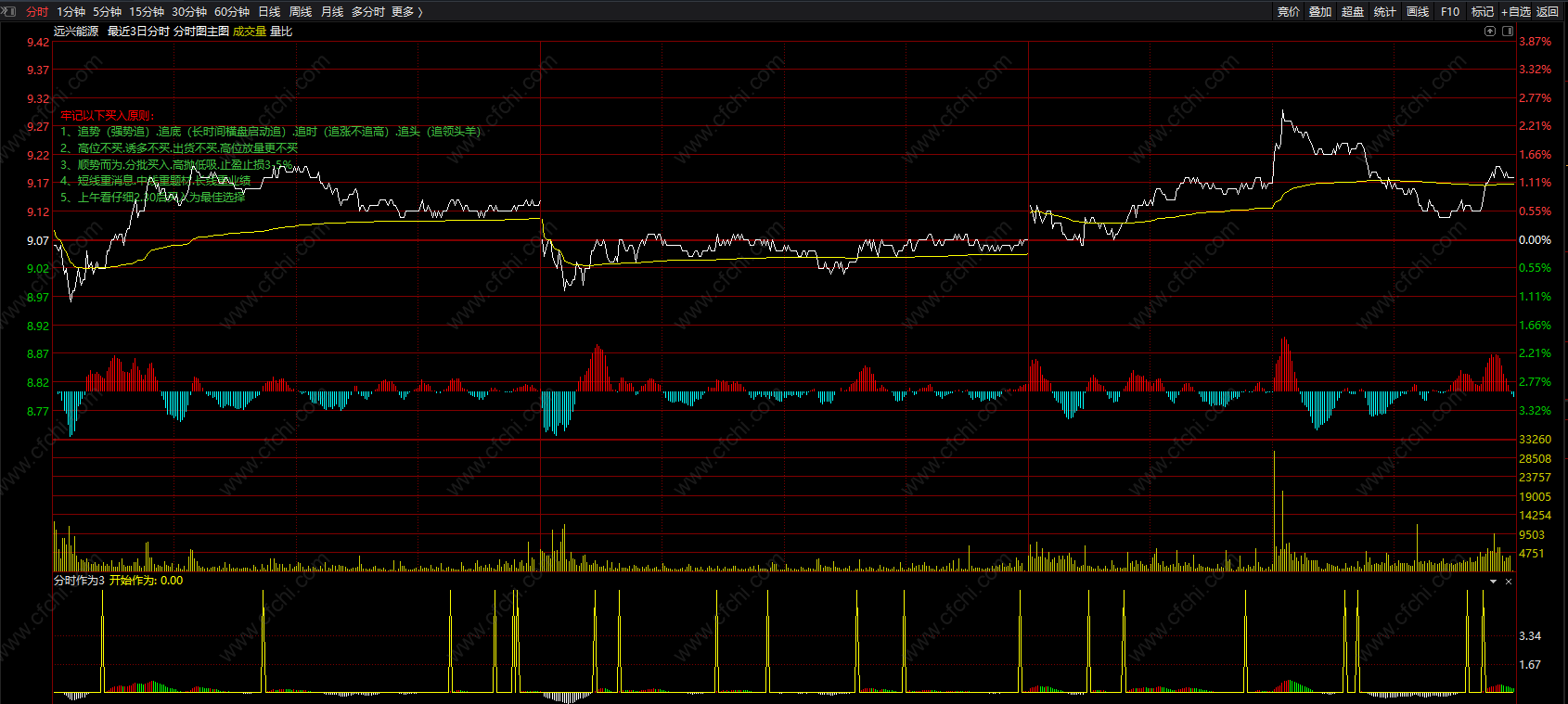
Task: Click the 8.77 price axis label
Action: [x=38, y=412]
